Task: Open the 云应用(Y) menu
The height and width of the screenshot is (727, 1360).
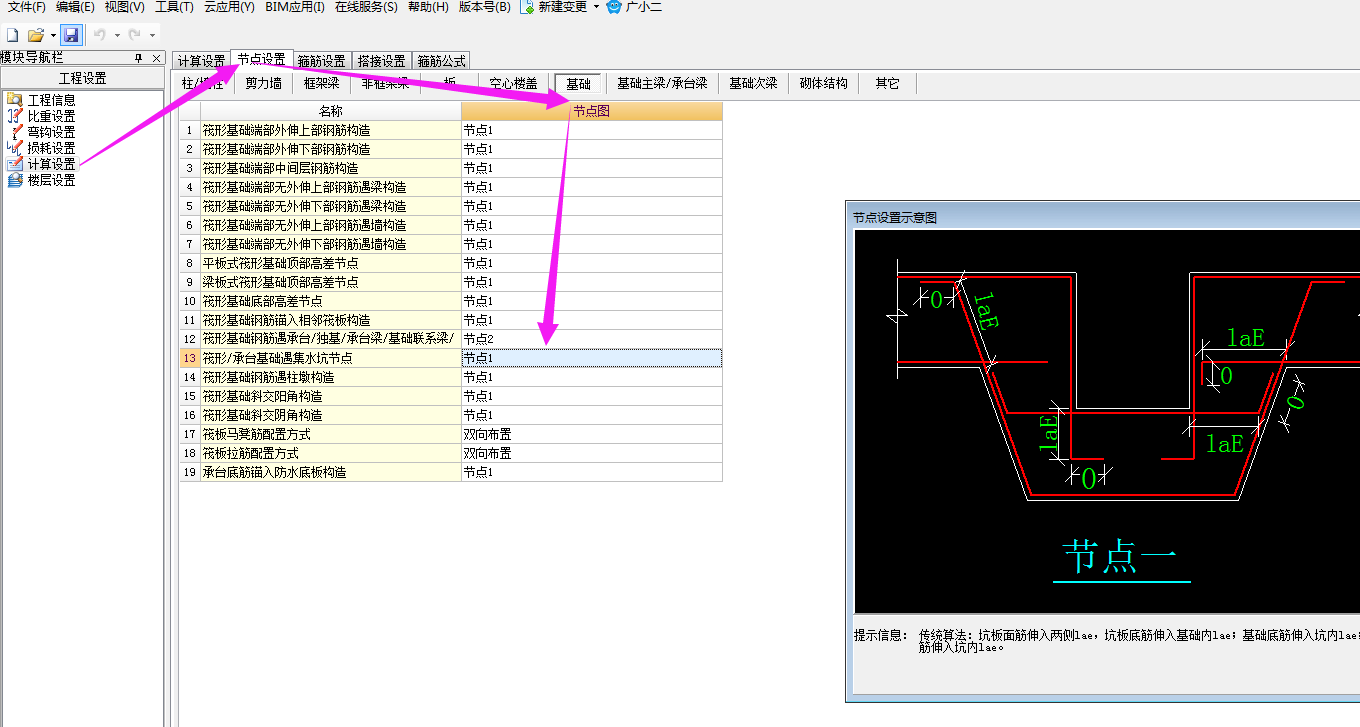Action: (229, 7)
